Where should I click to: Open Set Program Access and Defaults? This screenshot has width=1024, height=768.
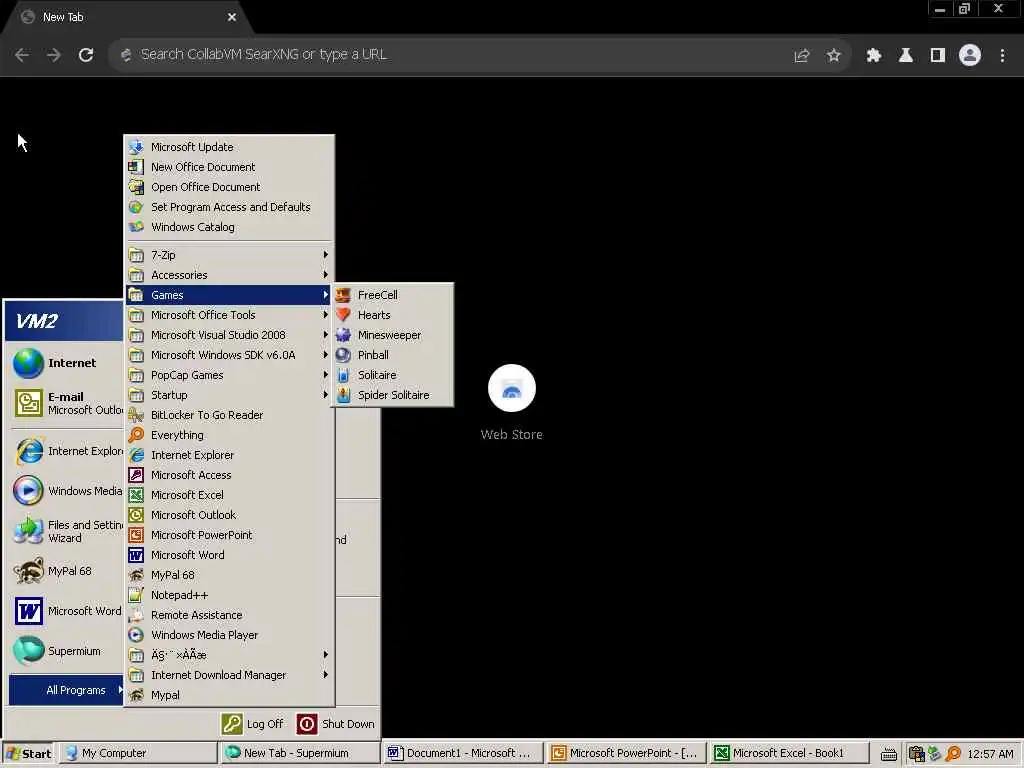(x=229, y=207)
